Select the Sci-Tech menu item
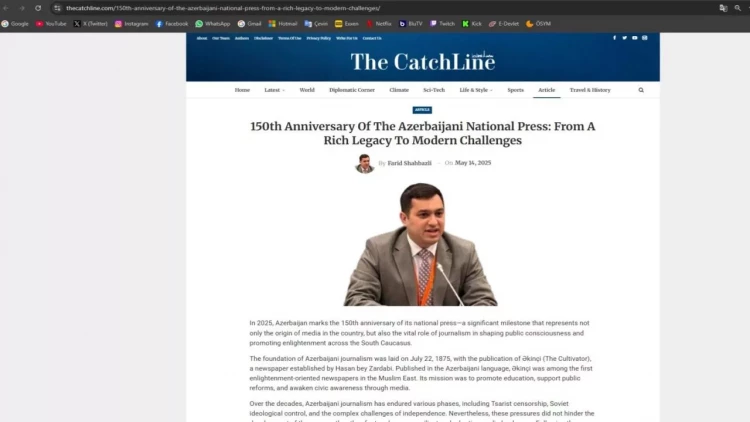 (x=434, y=90)
